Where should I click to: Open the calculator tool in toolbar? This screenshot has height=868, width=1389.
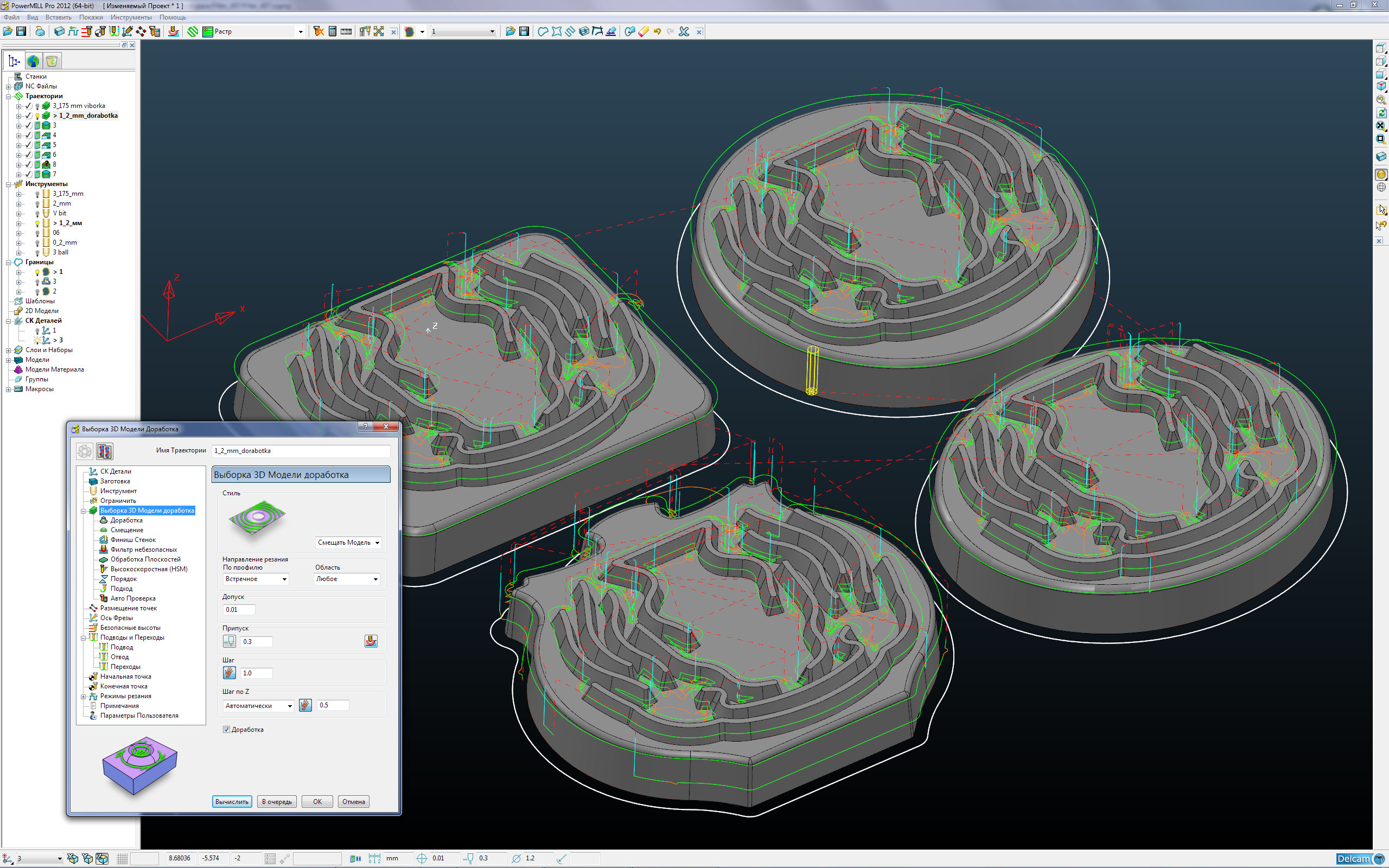point(332,31)
